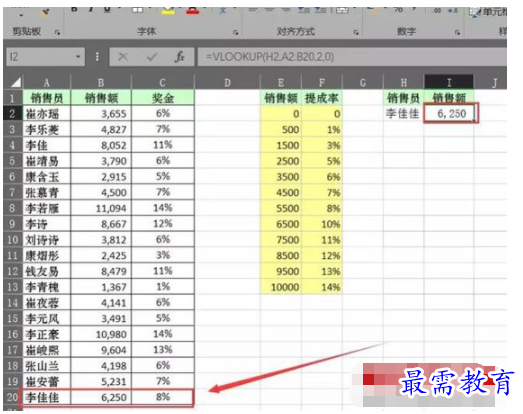Image resolution: width=523 pixels, height=414 pixels.
Task: Click the red font color icon
Action: tap(192, 10)
